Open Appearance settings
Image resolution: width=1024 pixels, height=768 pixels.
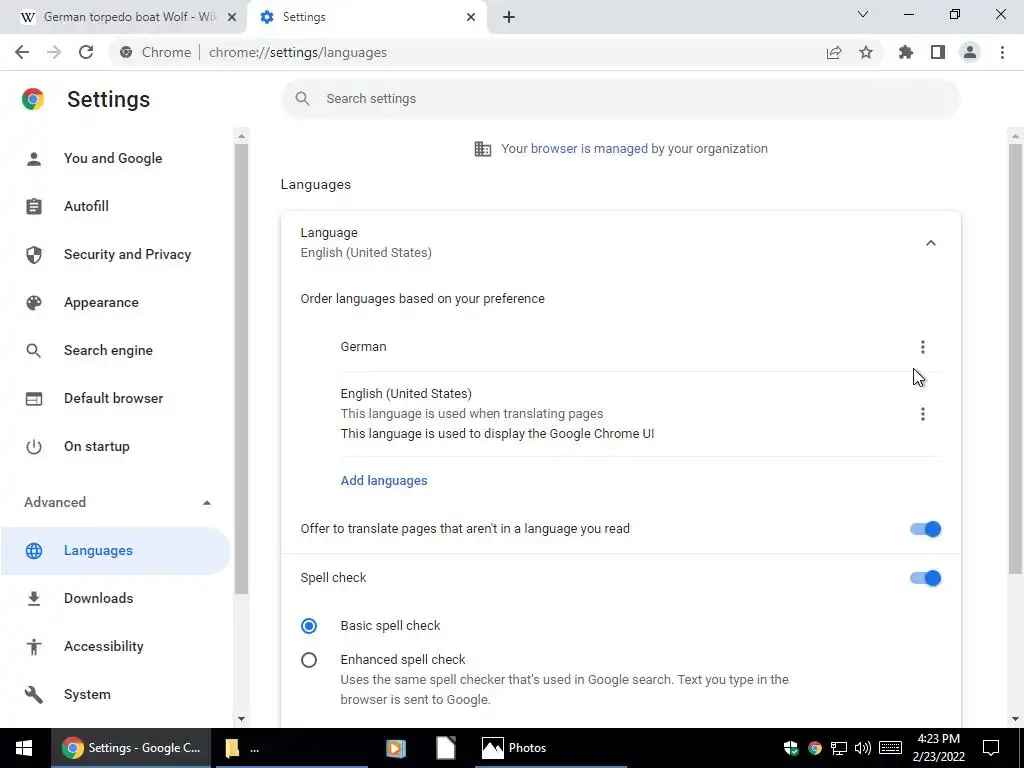101,302
